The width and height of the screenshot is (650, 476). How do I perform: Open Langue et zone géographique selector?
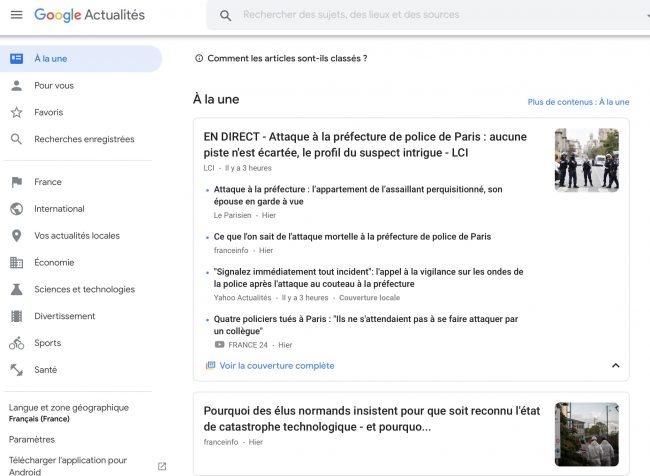(x=69, y=412)
